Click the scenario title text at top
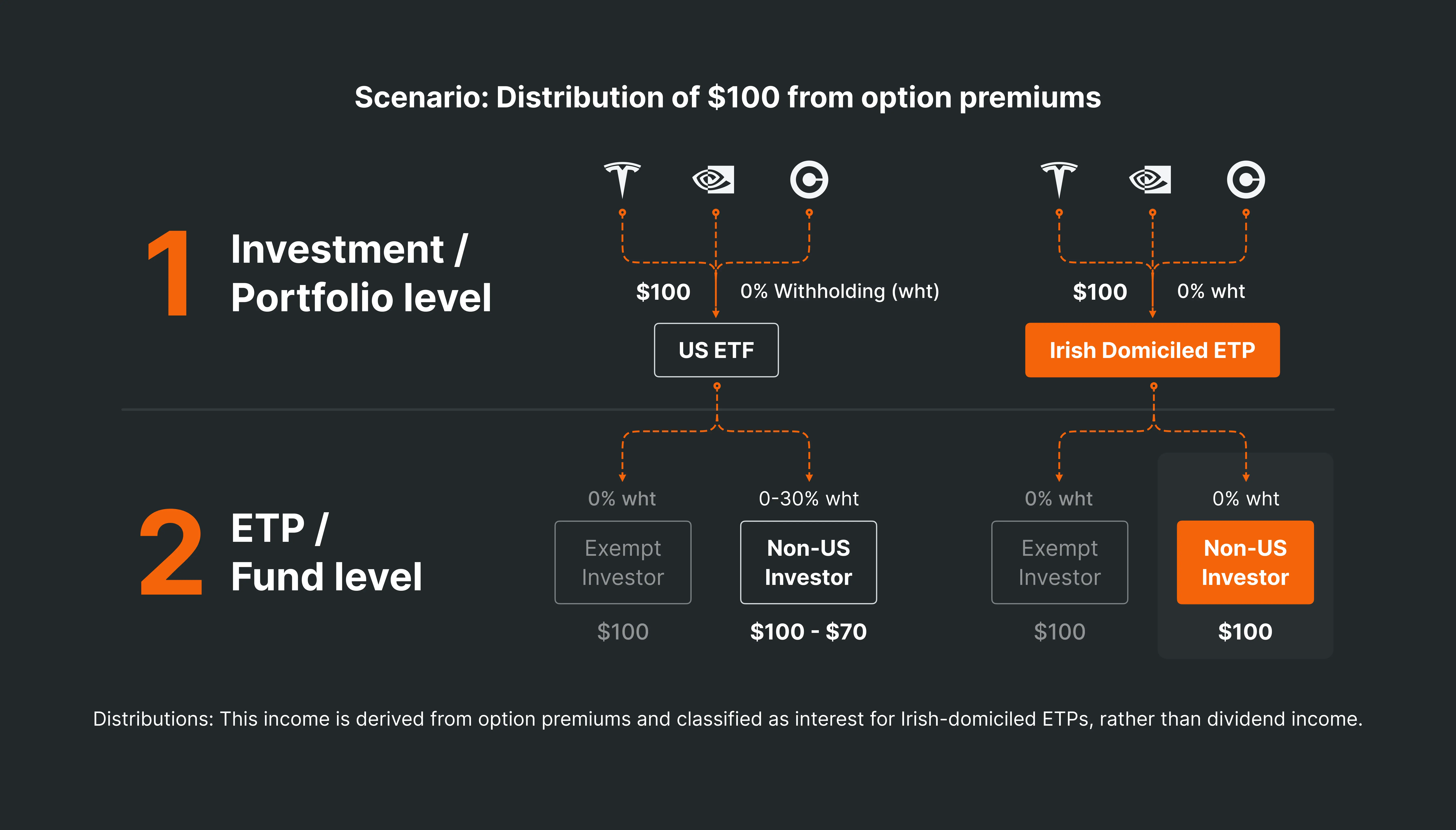The width and height of the screenshot is (1456, 830). [728, 97]
